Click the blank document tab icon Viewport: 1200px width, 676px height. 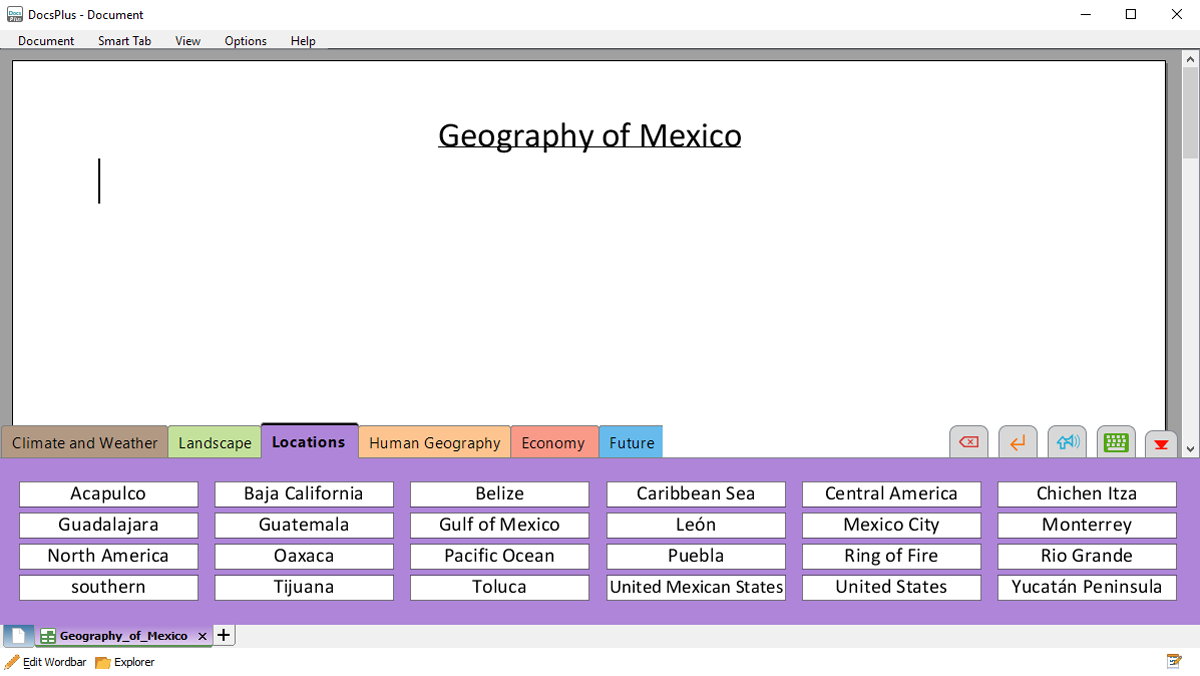click(18, 636)
